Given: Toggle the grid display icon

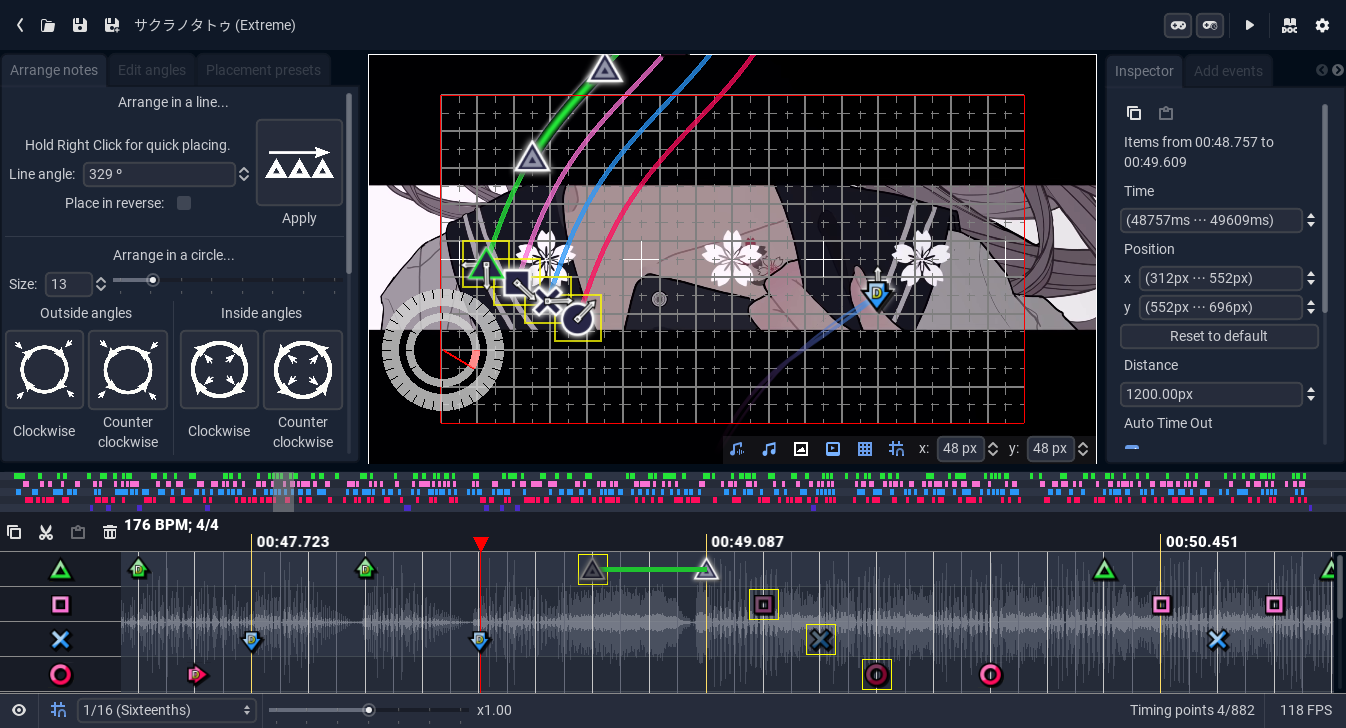Looking at the screenshot, I should point(865,449).
